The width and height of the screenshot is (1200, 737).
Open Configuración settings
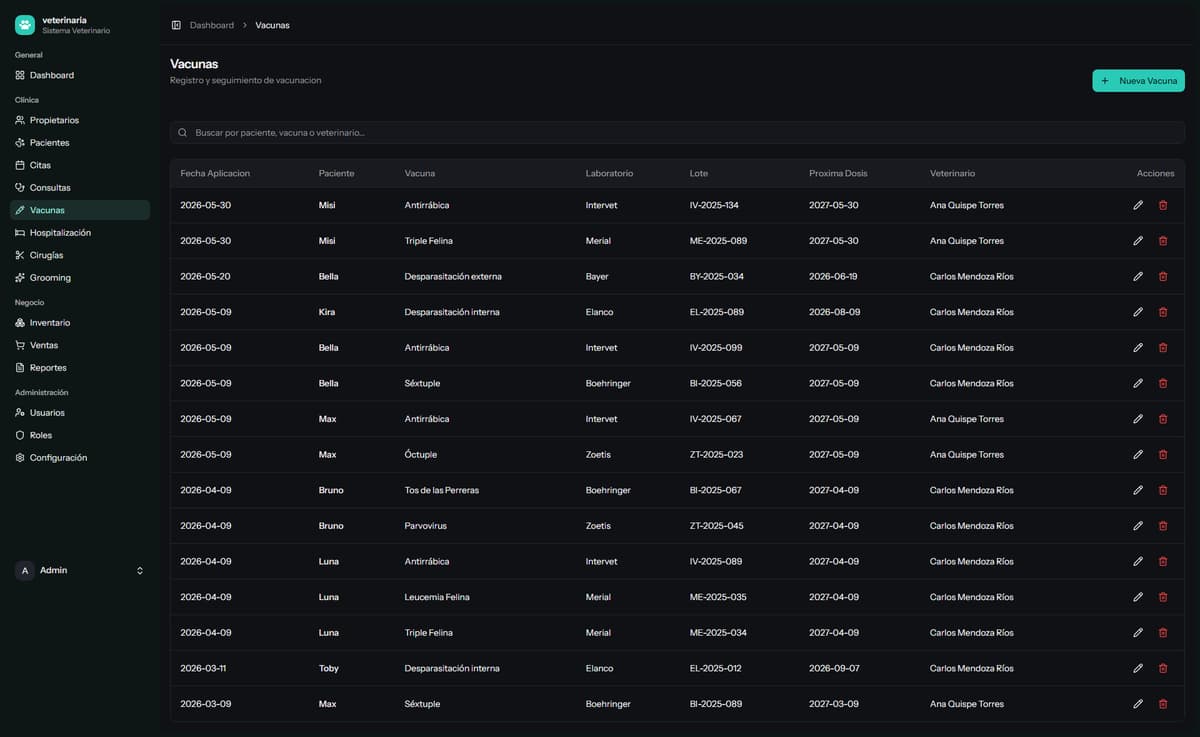pyautogui.click(x=80, y=458)
